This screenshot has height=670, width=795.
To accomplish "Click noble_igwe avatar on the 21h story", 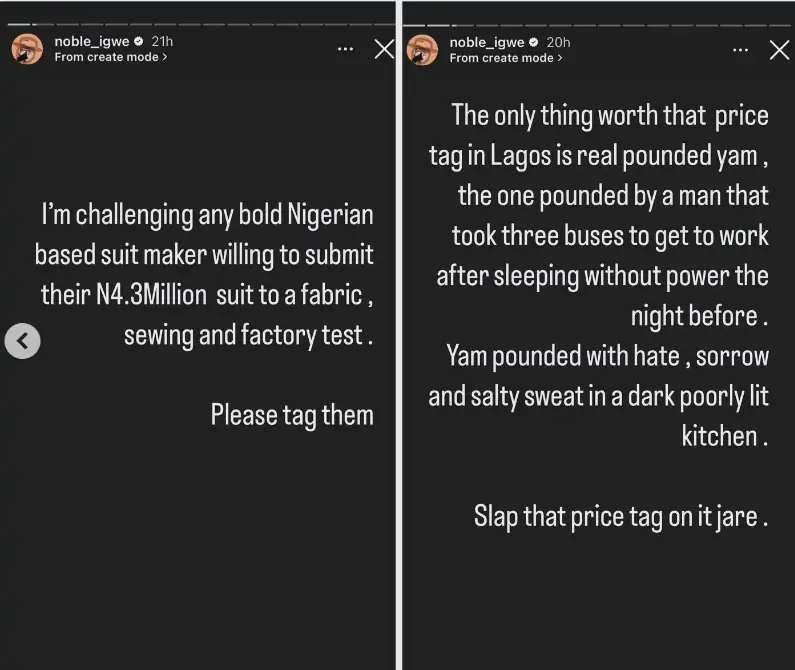I will pos(27,49).
